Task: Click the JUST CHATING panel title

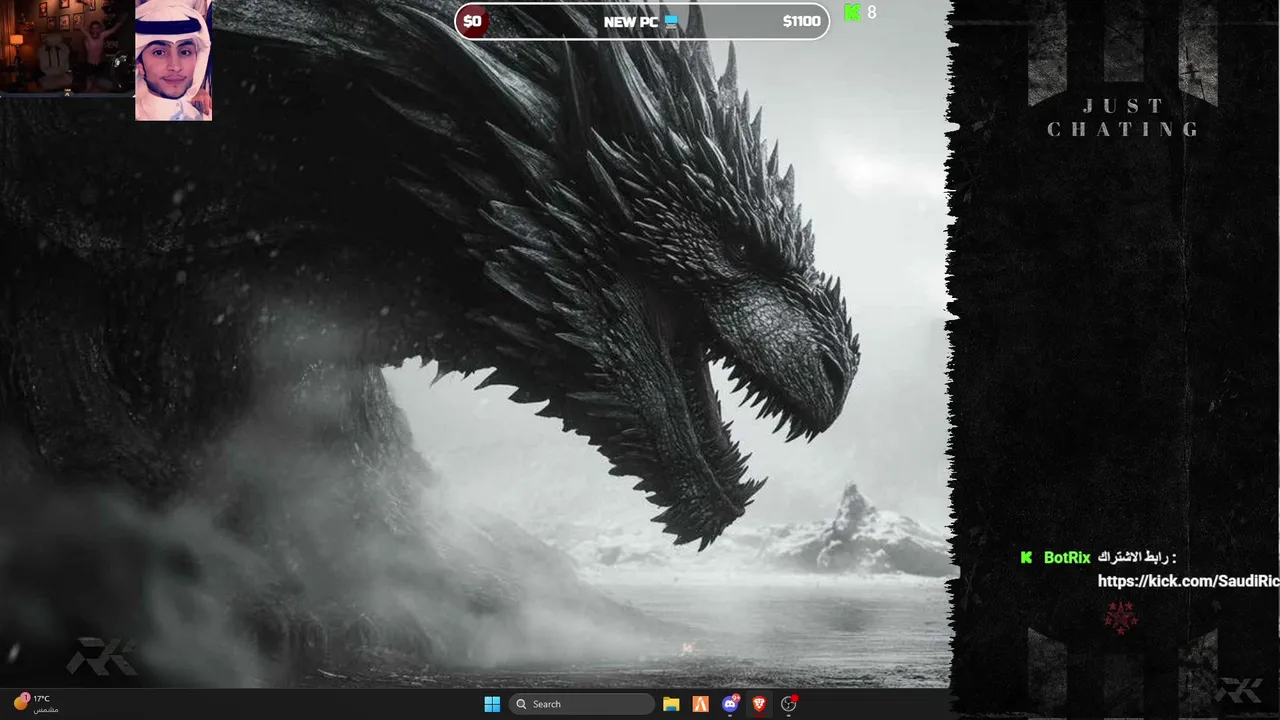Action: click(x=1124, y=118)
